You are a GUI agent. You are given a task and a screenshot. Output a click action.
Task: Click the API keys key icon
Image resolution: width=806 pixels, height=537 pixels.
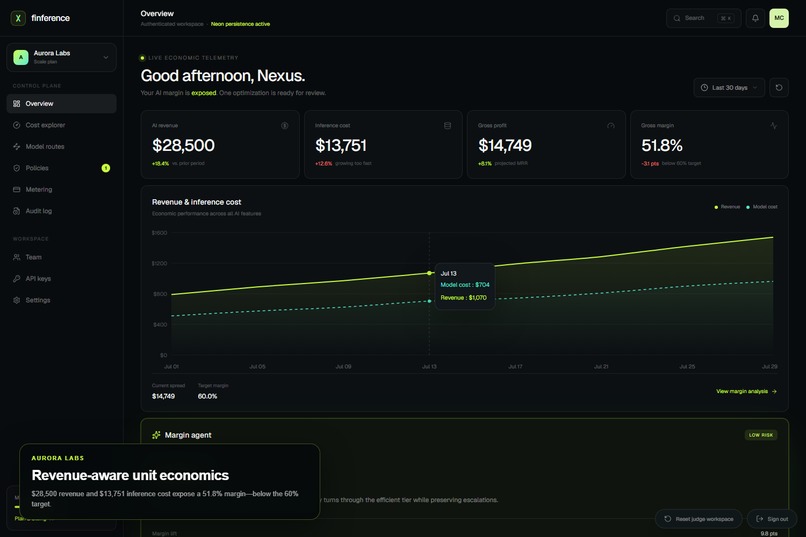click(16, 279)
